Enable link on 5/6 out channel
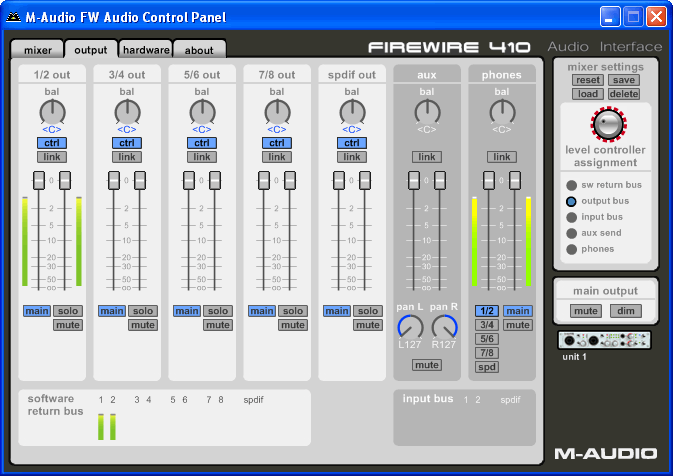673x476 pixels. tap(202, 157)
